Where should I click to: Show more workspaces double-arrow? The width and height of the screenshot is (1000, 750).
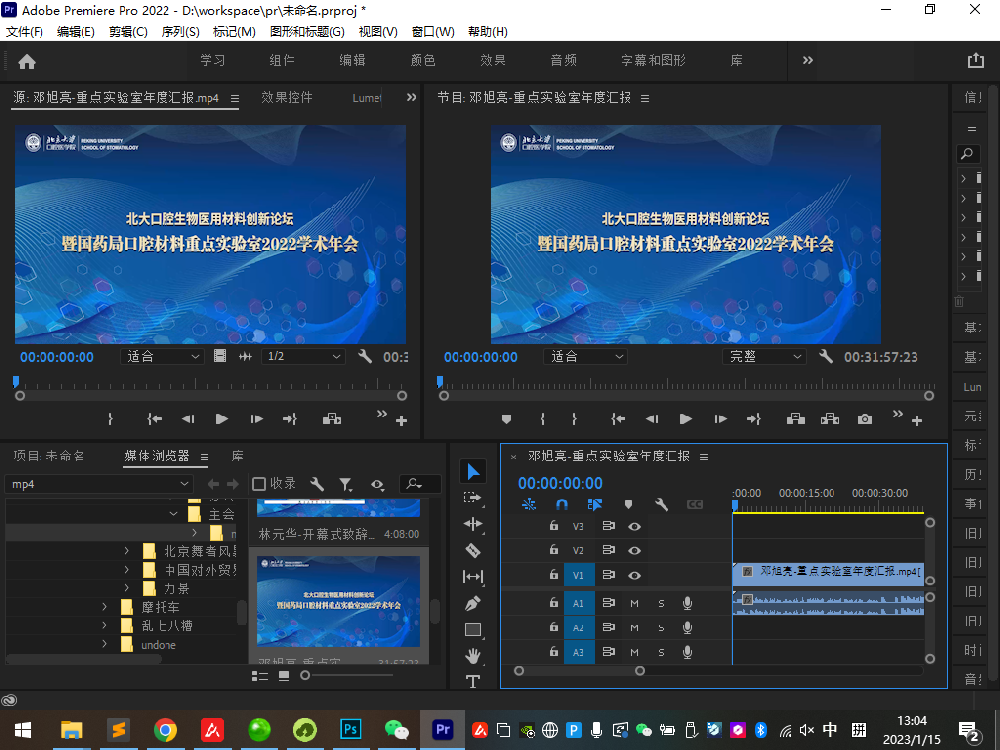pos(807,60)
